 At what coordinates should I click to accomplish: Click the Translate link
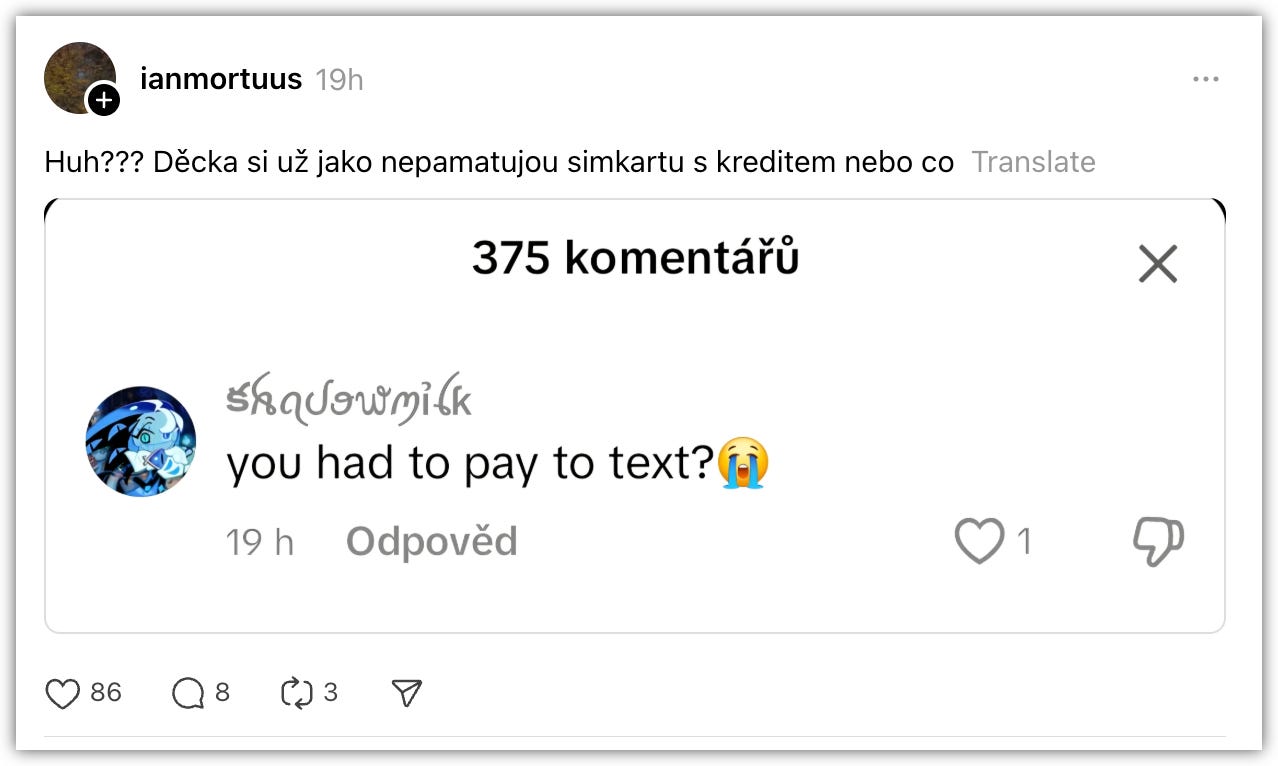pyautogui.click(x=1033, y=162)
